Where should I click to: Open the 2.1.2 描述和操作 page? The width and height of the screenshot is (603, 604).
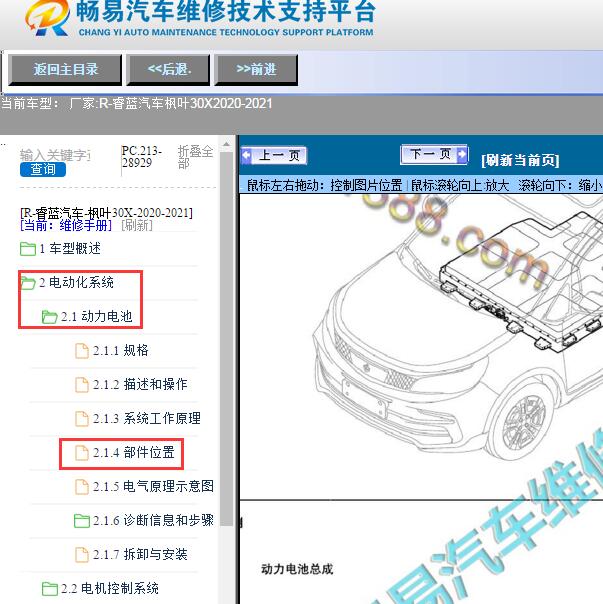[140, 384]
